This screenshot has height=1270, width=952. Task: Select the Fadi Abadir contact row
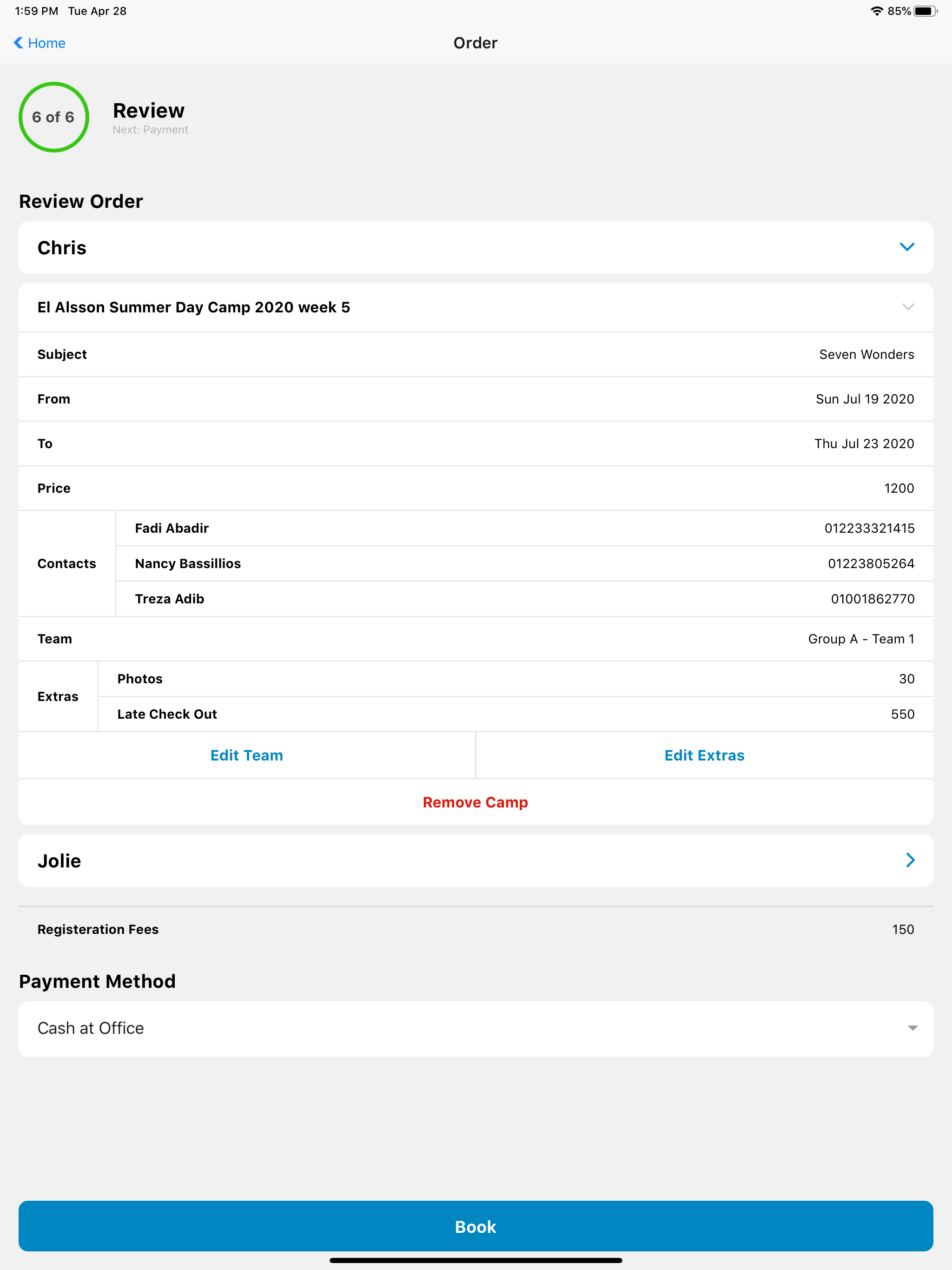tap(524, 528)
